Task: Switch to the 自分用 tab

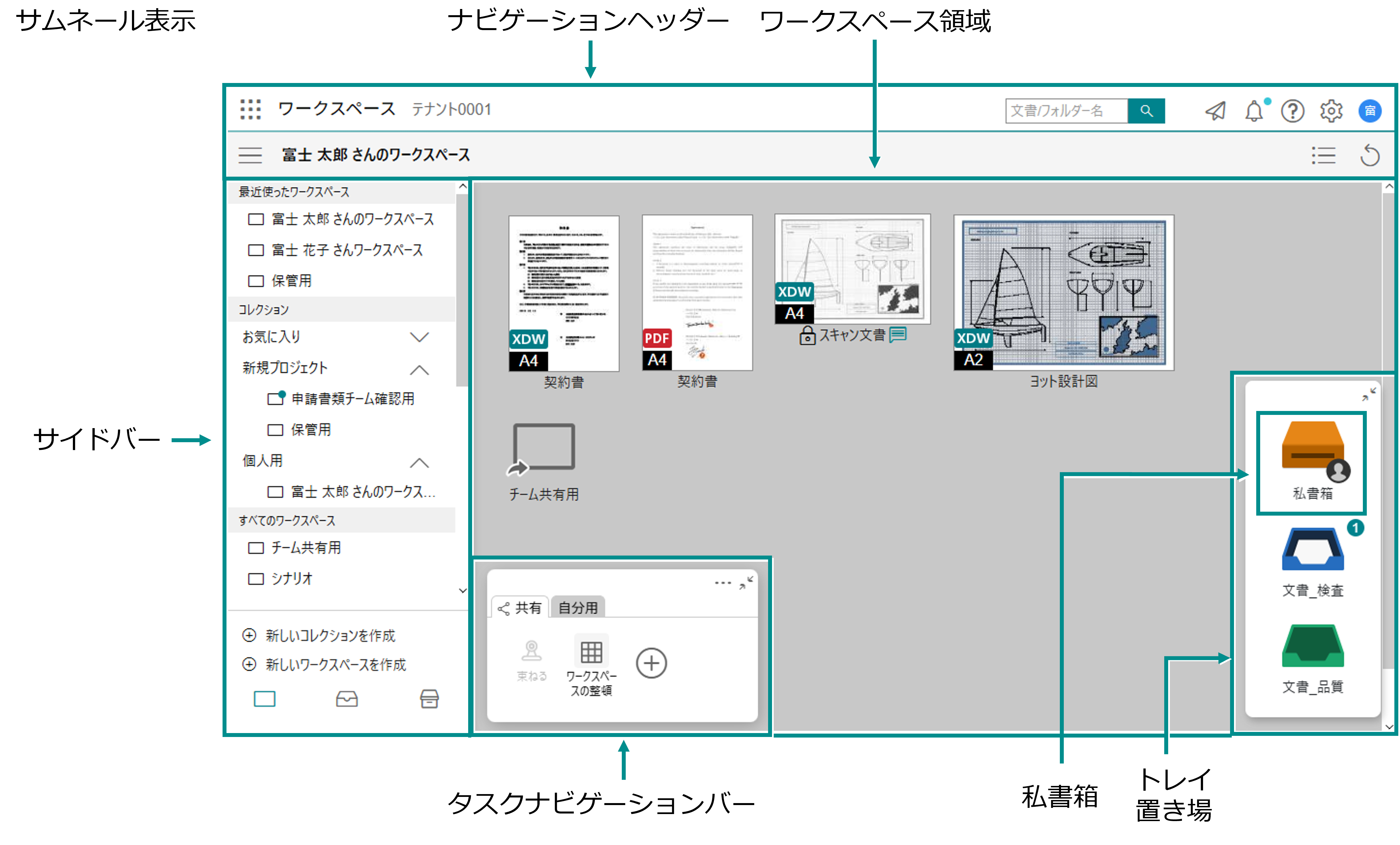Action: click(578, 608)
